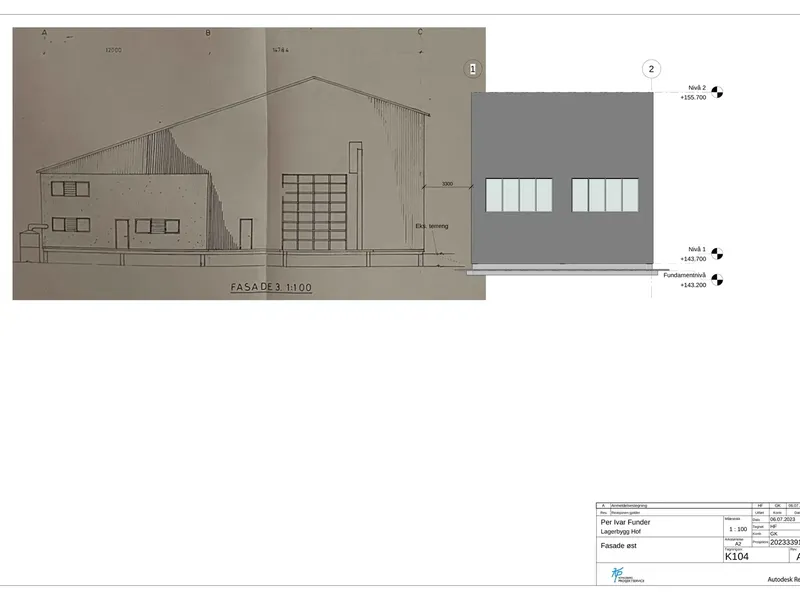
Task: Click the "14784" dimension on old drawing
Action: pyautogui.click(x=281, y=50)
